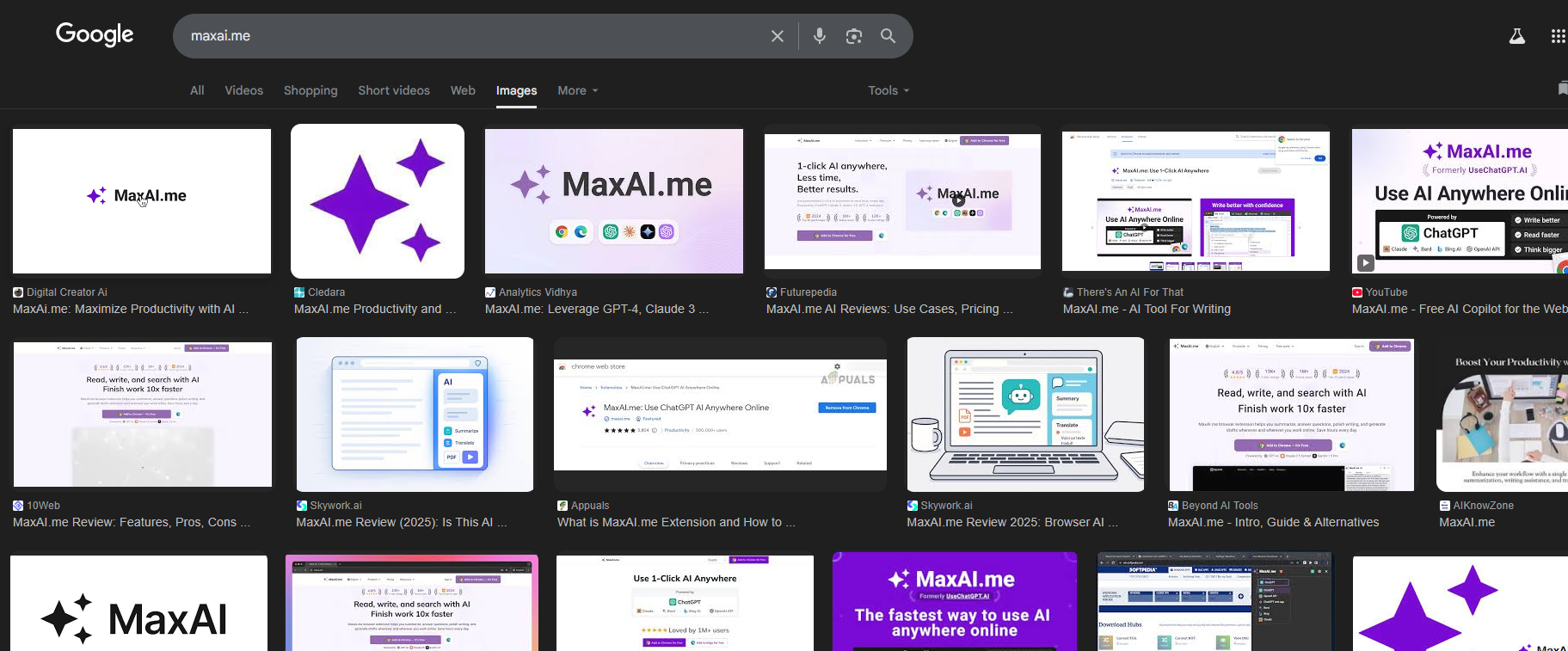Click the 10Web favicon
The height and width of the screenshot is (651, 1568).
18,506
